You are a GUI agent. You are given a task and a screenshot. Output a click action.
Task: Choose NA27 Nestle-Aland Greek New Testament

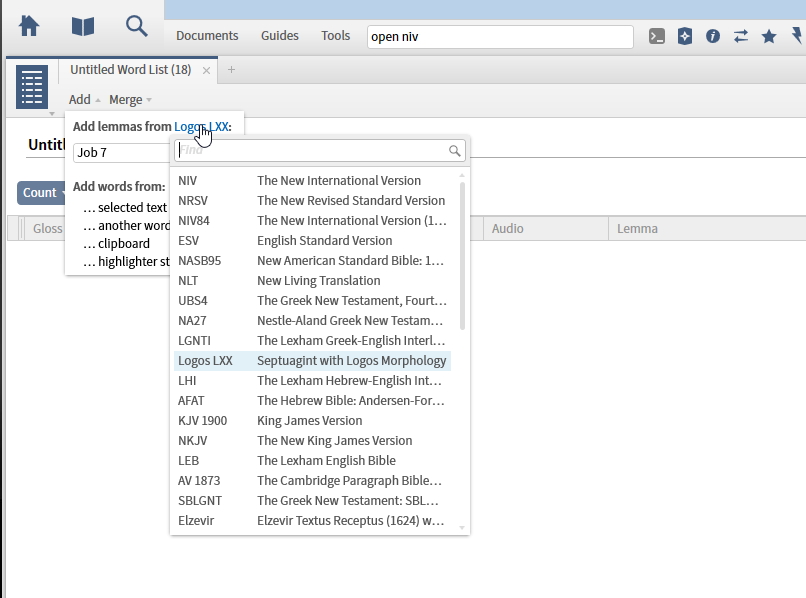coord(313,321)
